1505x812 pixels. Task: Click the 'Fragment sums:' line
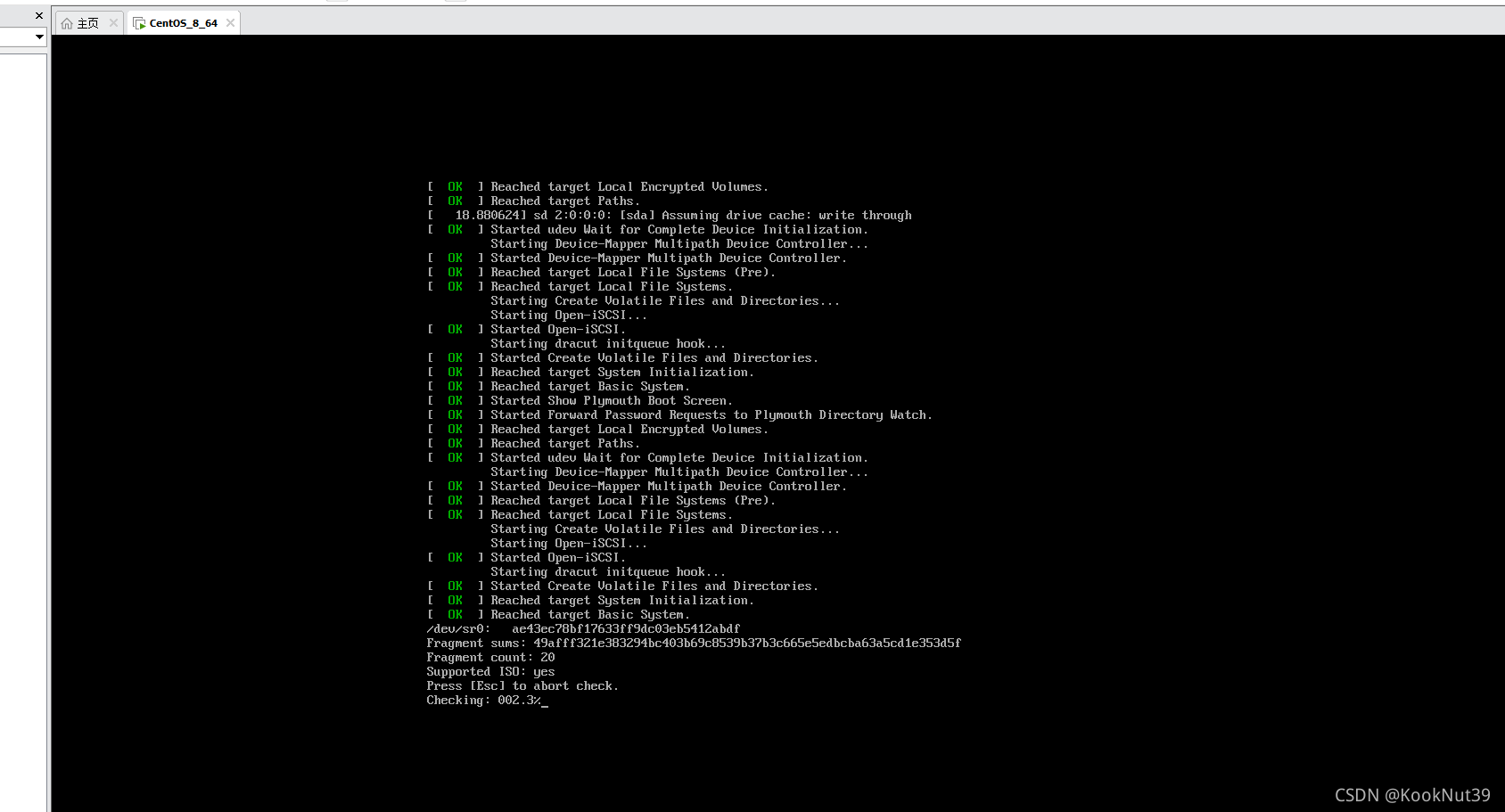click(x=694, y=643)
